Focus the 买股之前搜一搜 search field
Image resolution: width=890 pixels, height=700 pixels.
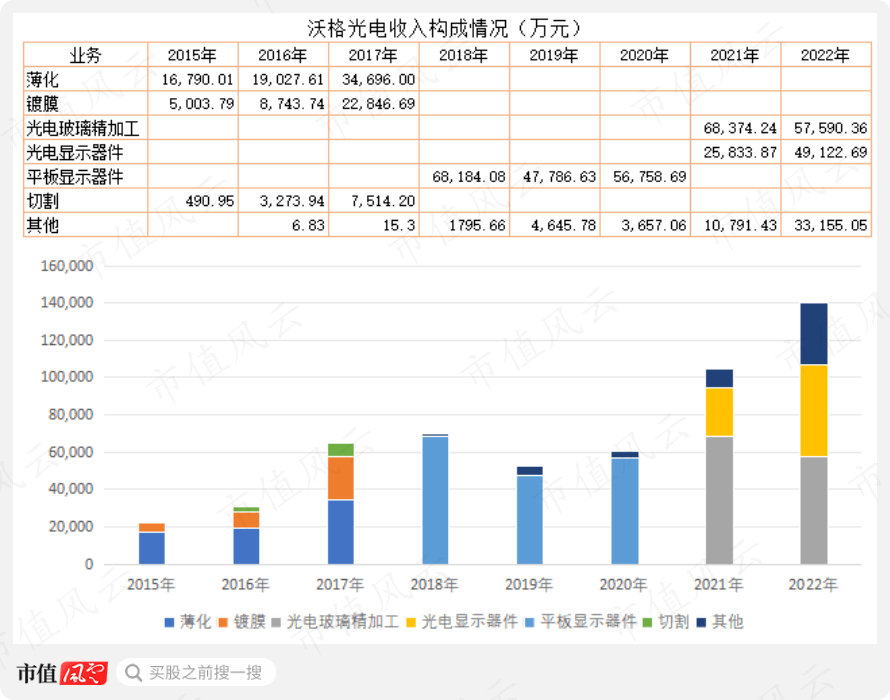coord(196,673)
